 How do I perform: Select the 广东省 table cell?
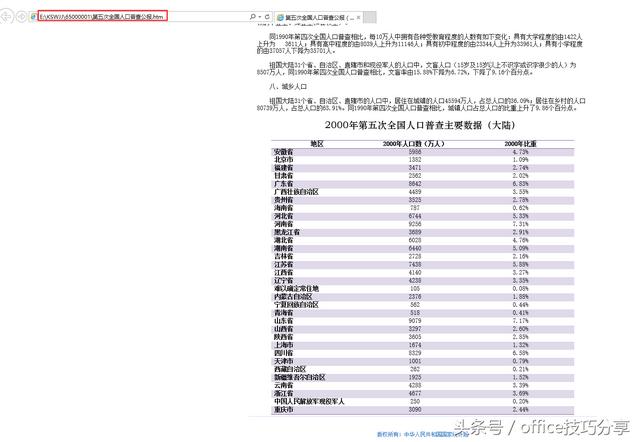click(x=283, y=184)
